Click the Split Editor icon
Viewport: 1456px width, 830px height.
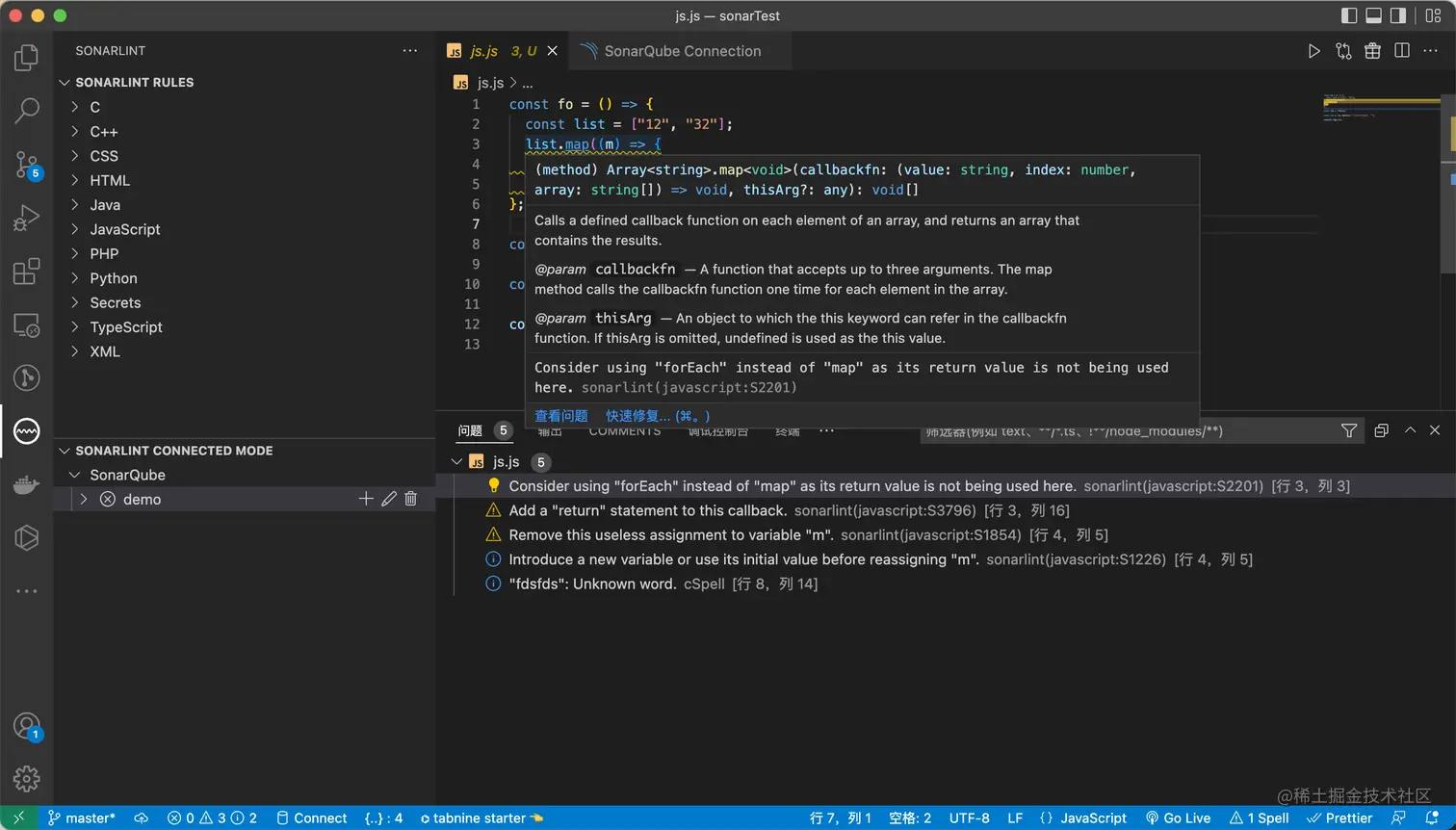click(x=1402, y=51)
